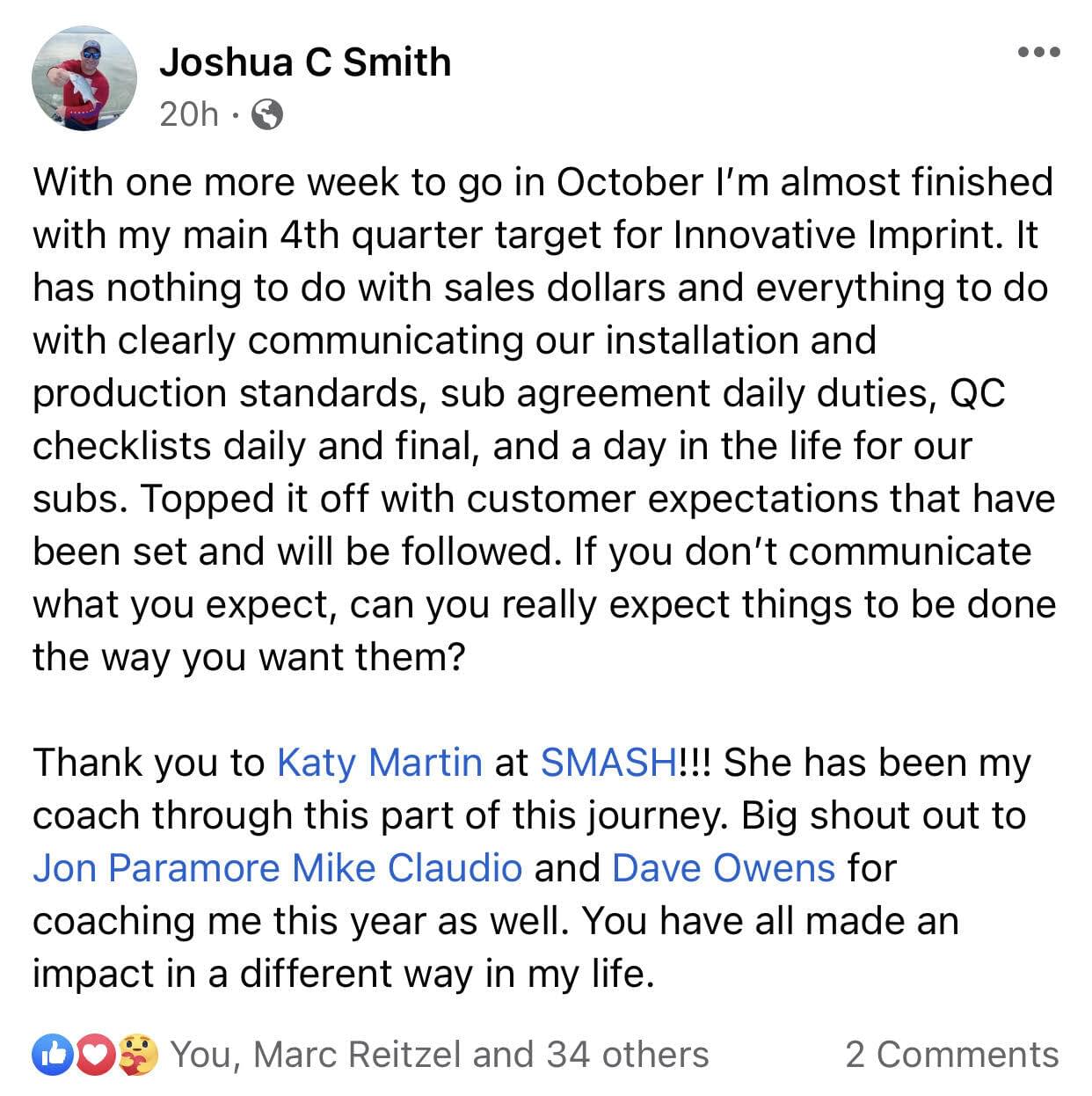Click the yellow Care hug reaction icon

[138, 1055]
